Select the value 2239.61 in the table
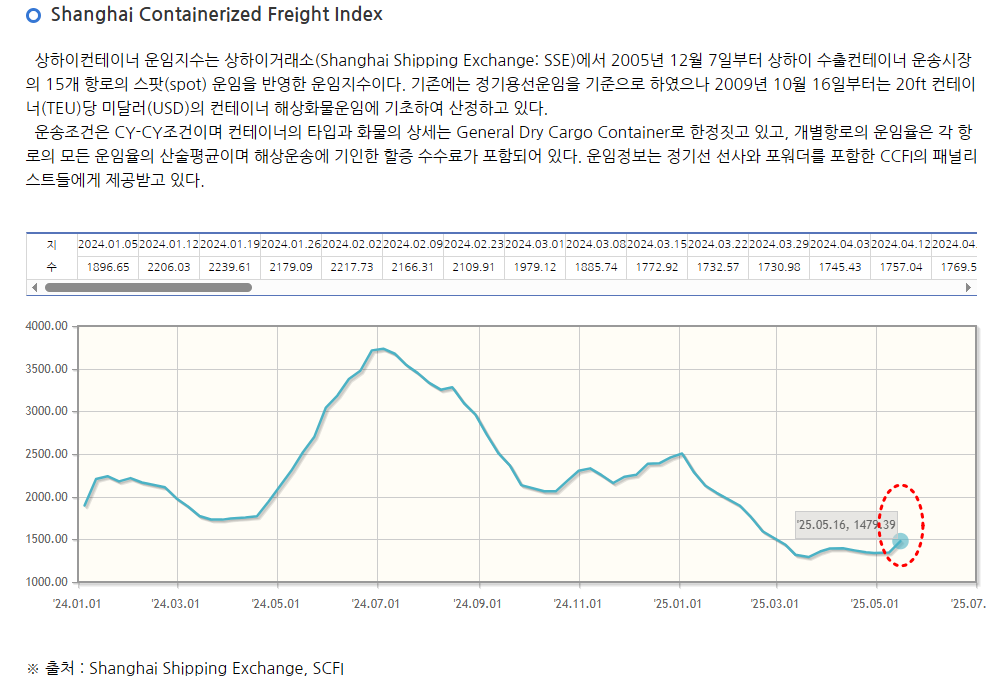 [x=230, y=267]
